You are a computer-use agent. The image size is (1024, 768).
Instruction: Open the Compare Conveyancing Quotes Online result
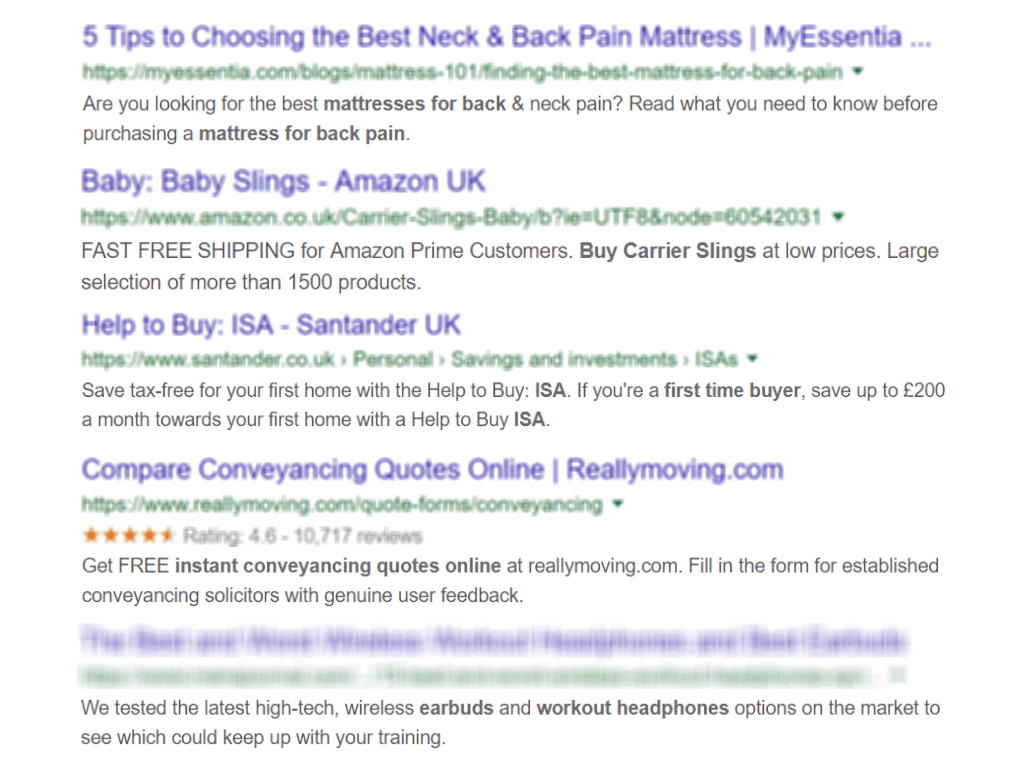click(x=432, y=470)
